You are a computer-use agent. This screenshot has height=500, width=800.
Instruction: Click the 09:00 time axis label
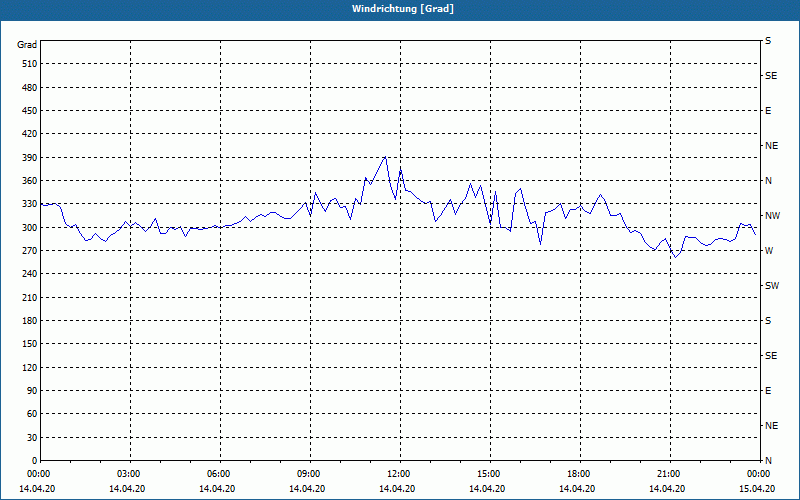(308, 474)
